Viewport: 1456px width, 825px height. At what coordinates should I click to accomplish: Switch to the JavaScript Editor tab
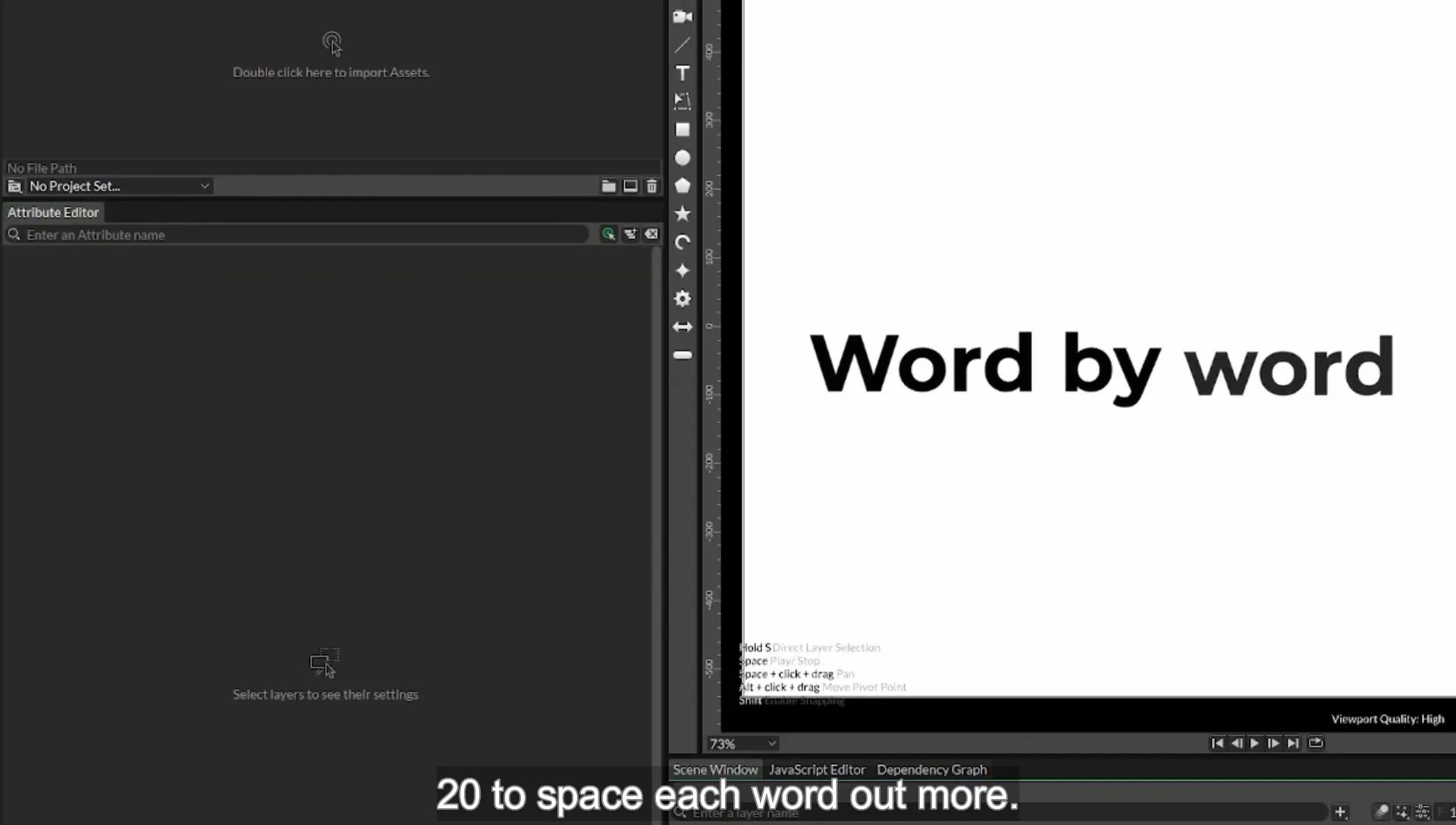(x=817, y=770)
